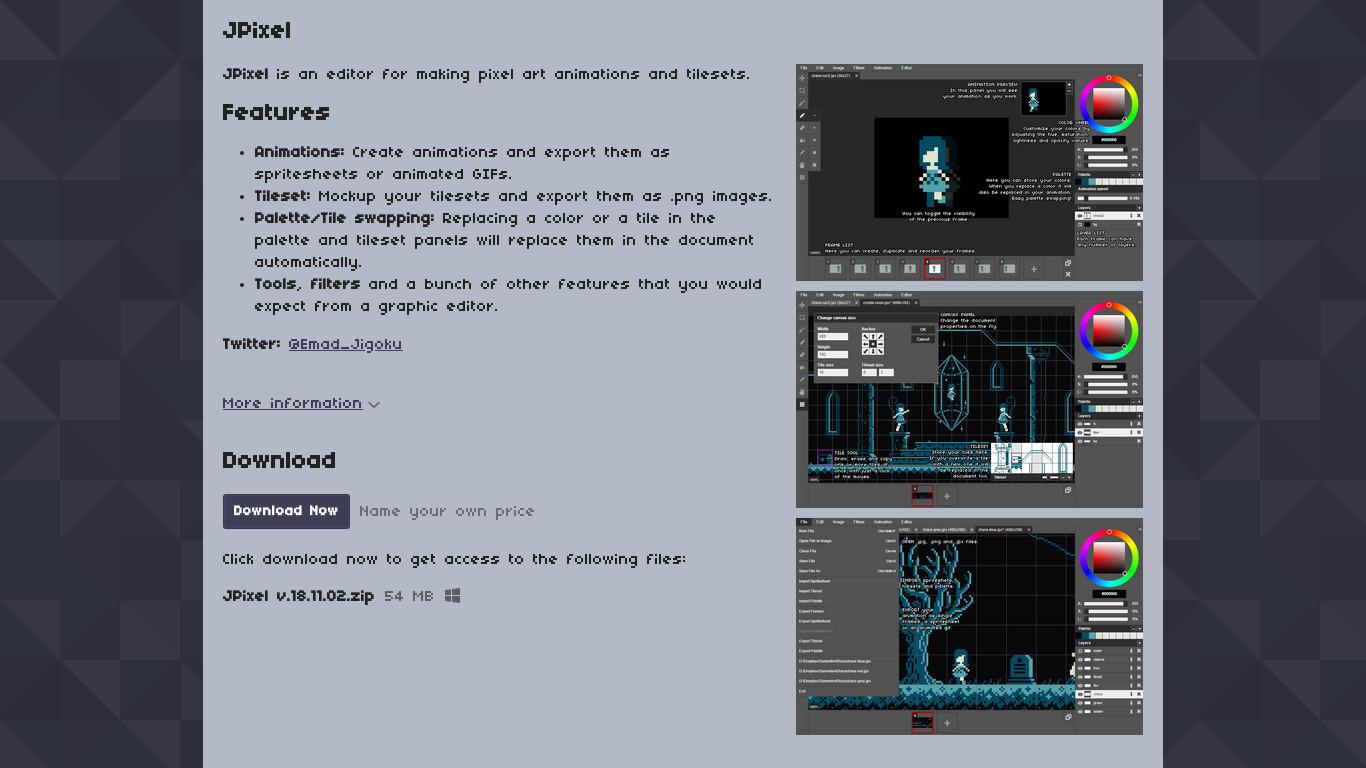Open the @Emad_Jigoku Twitter link
The height and width of the screenshot is (768, 1366).
click(345, 345)
